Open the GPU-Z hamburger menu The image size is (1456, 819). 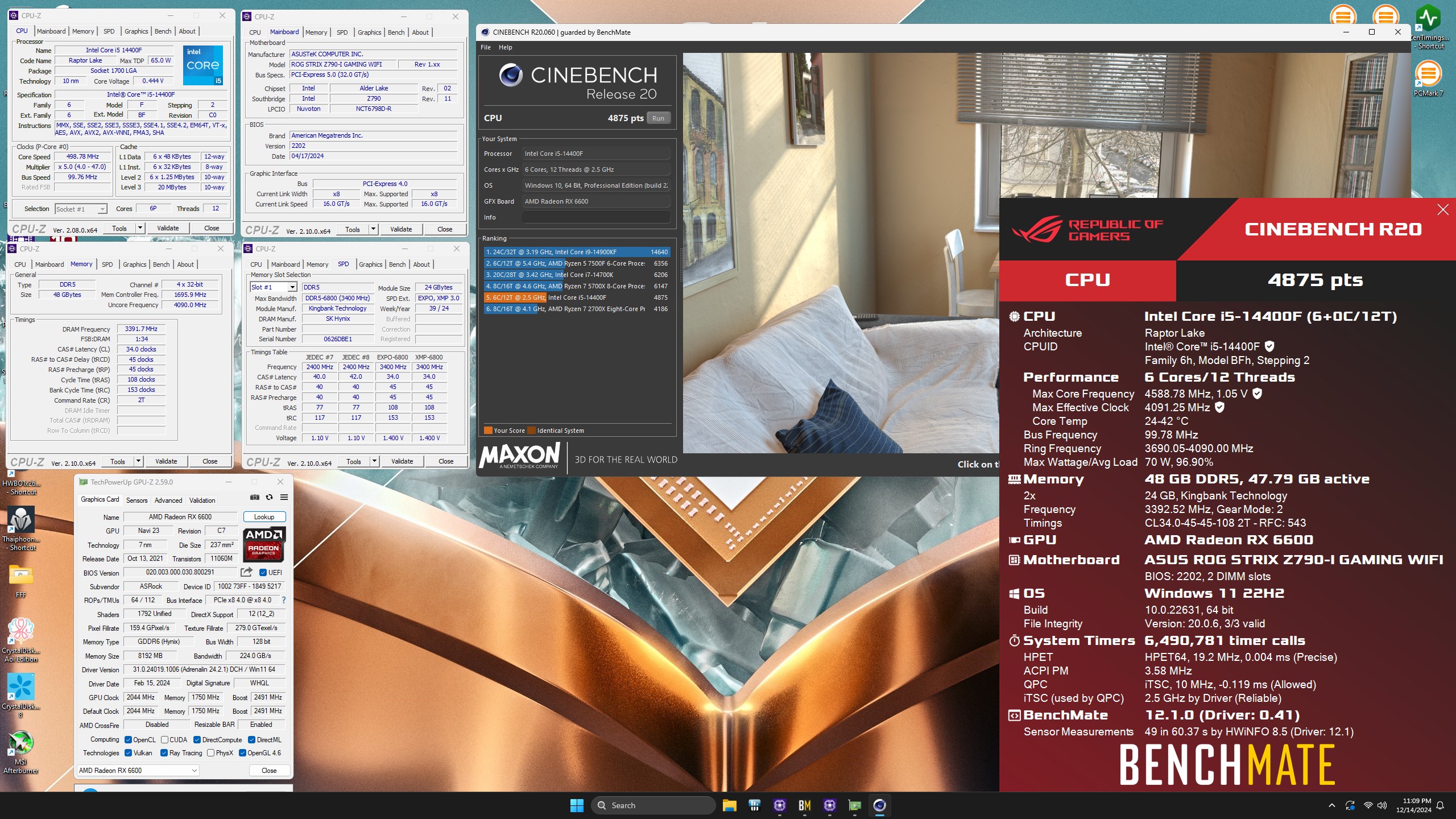tap(284, 498)
